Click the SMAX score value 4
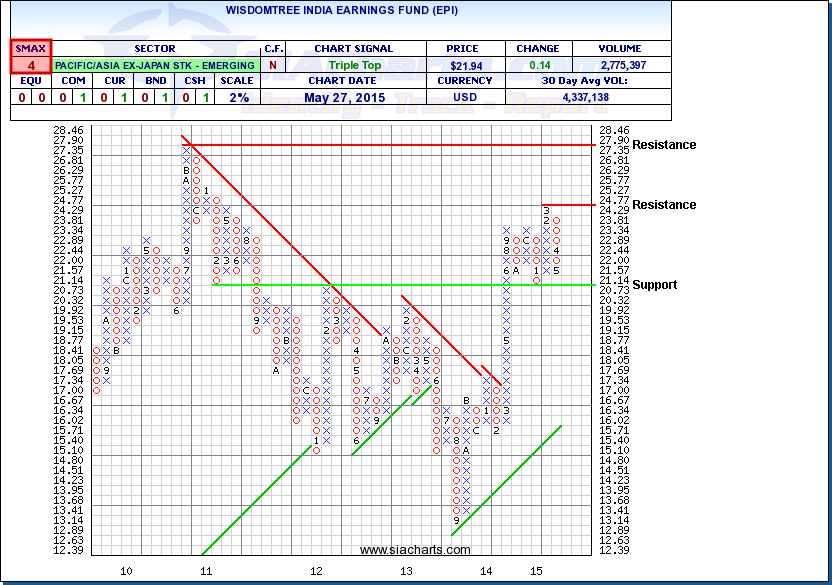The height and width of the screenshot is (585, 832). coord(32,65)
